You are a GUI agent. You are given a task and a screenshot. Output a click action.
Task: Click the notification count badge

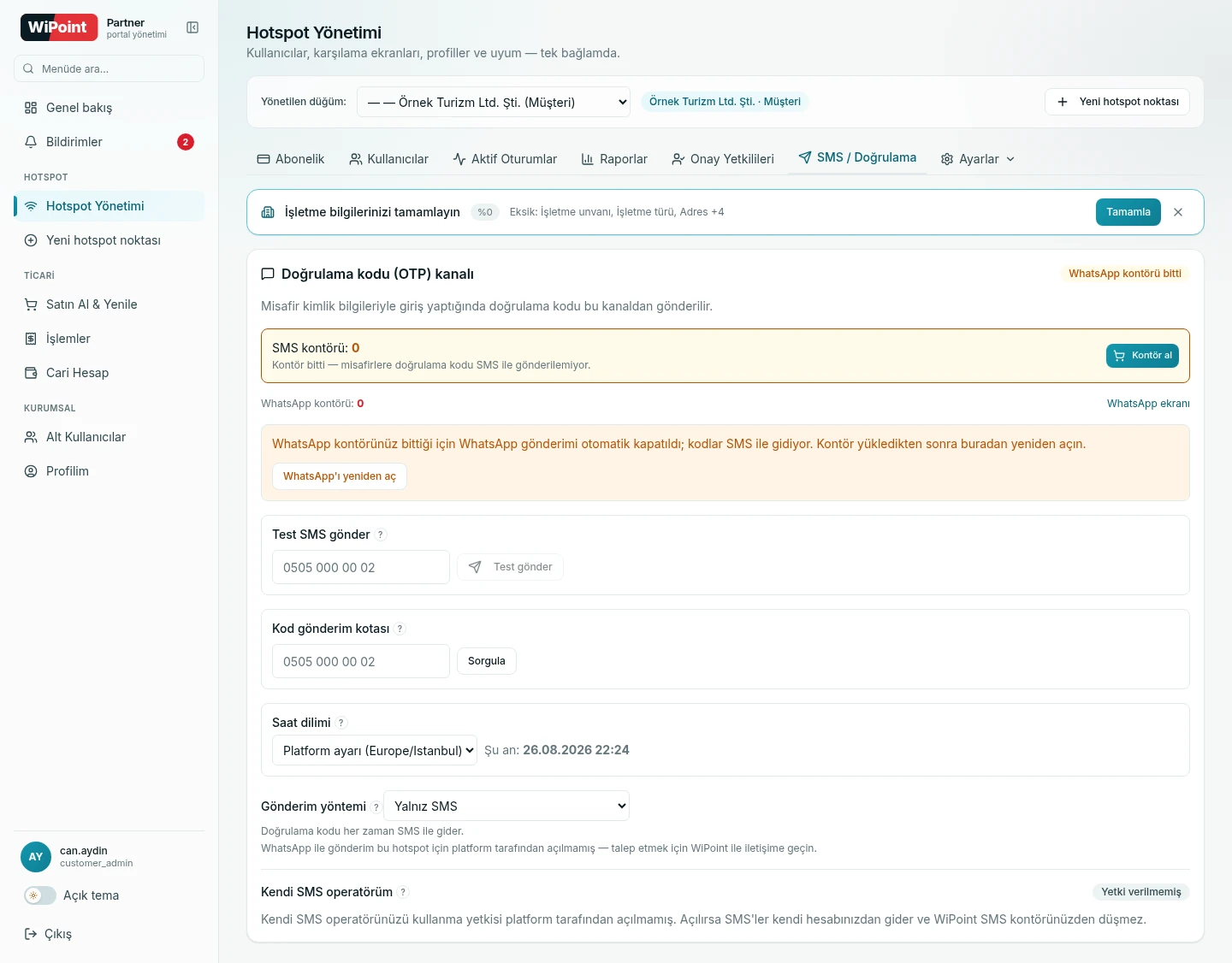tap(186, 142)
